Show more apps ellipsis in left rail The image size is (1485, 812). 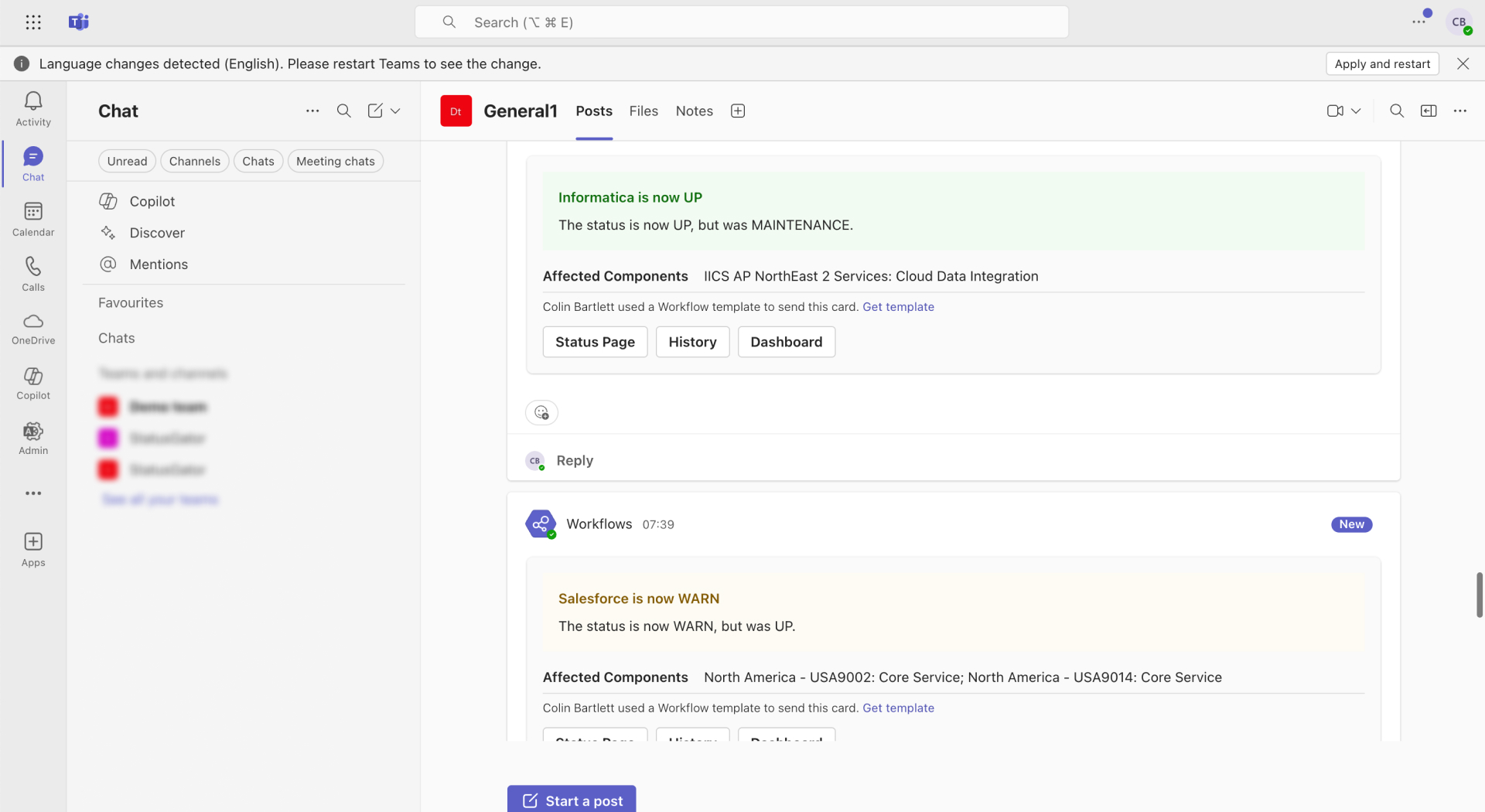click(x=33, y=493)
